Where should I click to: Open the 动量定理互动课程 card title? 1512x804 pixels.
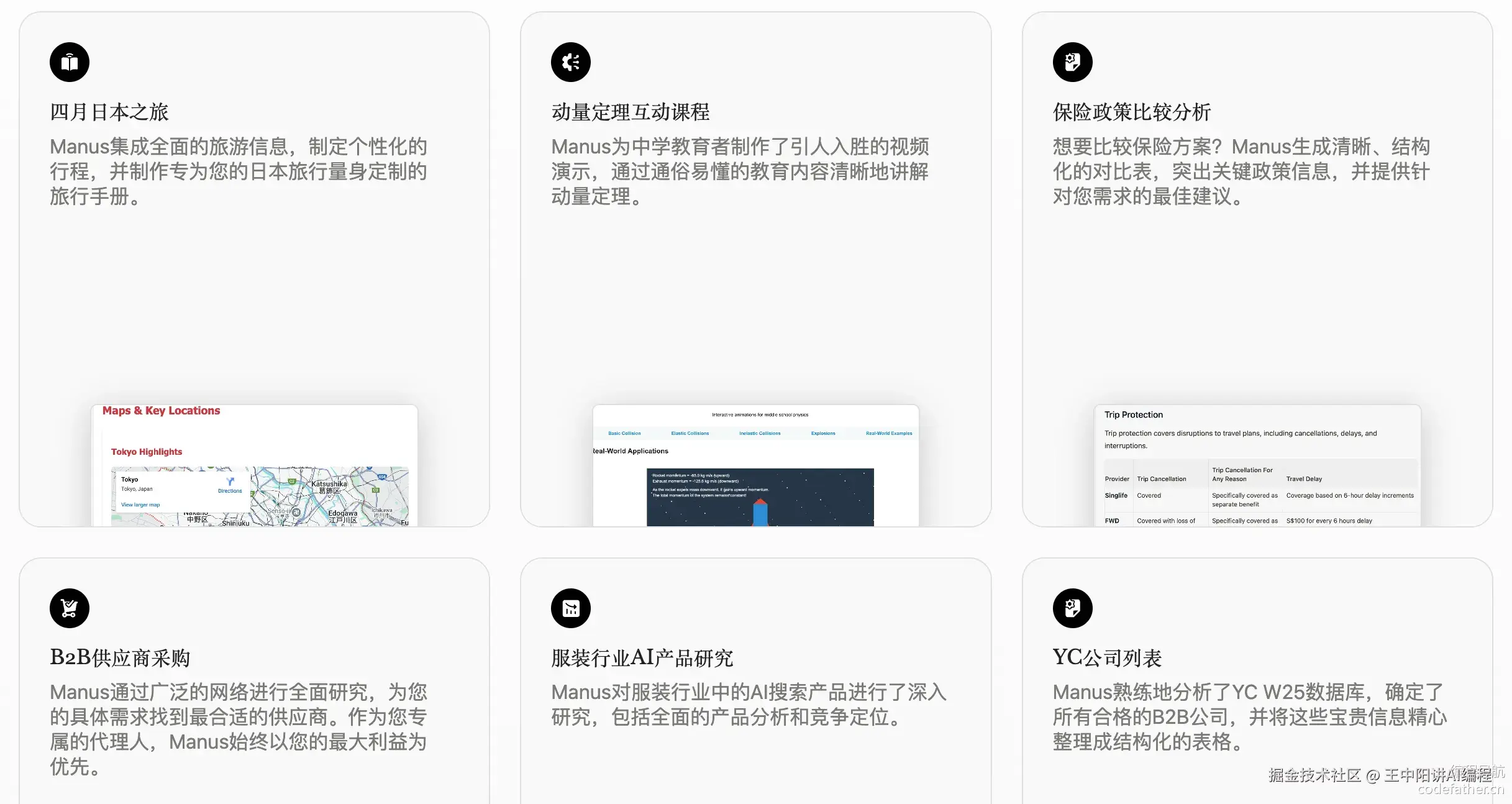[630, 112]
